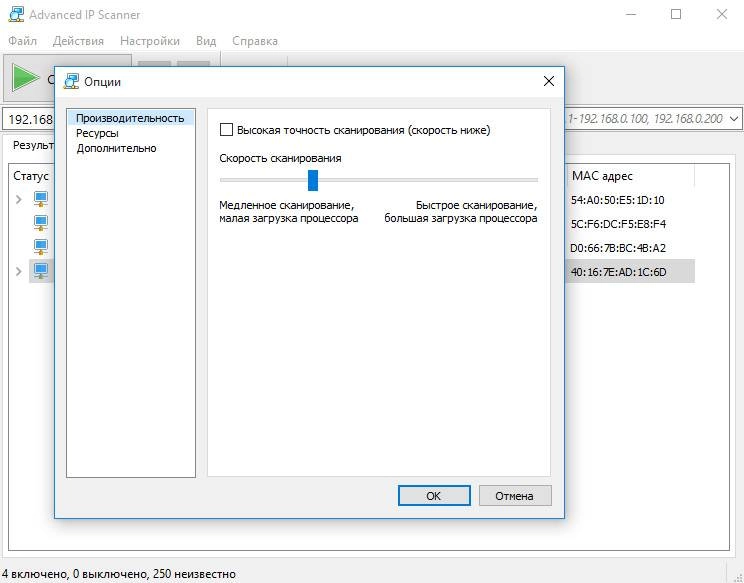Select Производительность in options list
744x583 pixels.
click(130, 118)
